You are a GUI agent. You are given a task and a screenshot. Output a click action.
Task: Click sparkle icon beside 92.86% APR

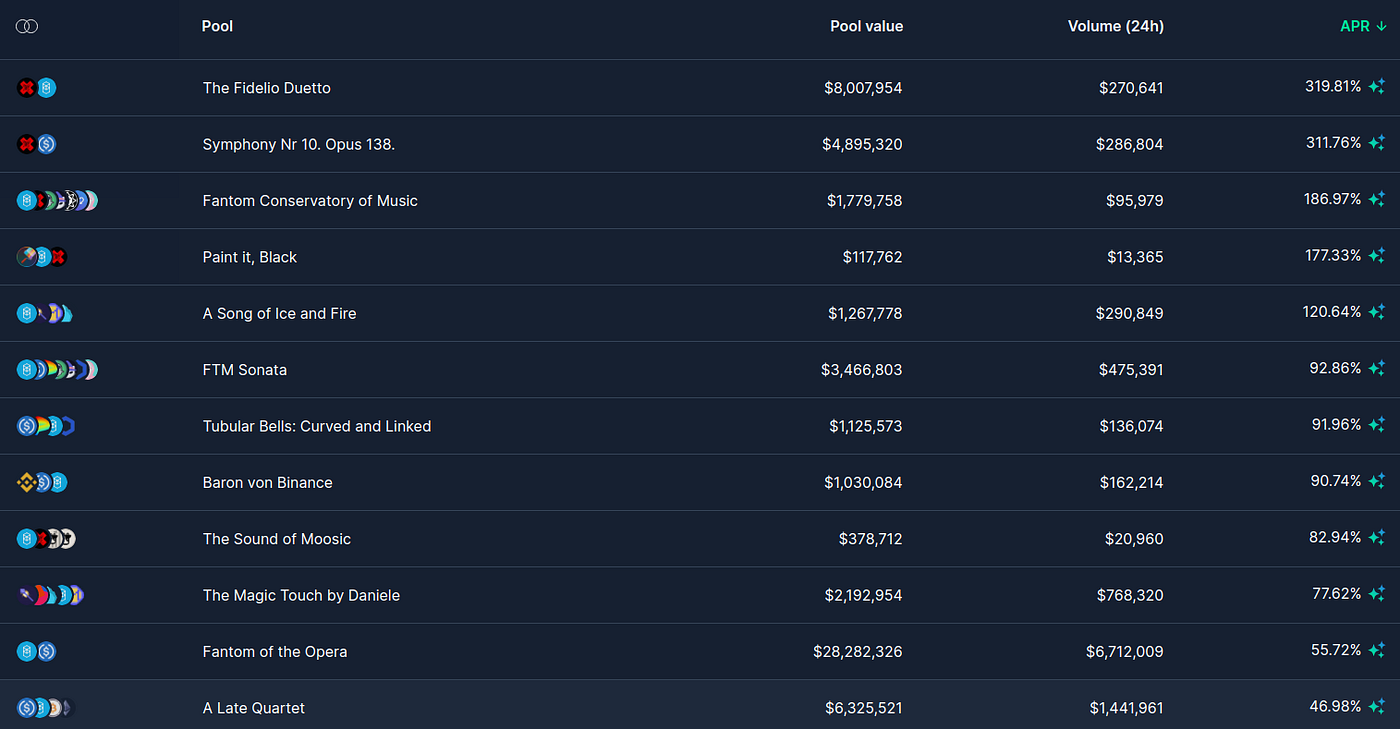pyautogui.click(x=1377, y=370)
